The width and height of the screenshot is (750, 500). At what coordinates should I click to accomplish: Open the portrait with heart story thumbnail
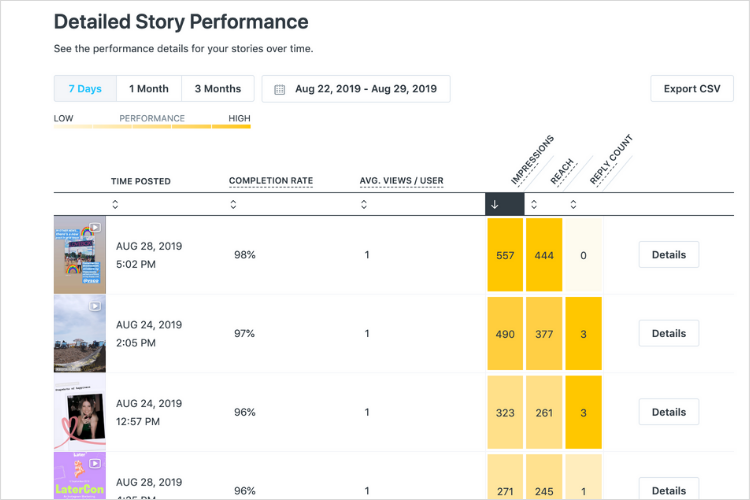pos(80,412)
